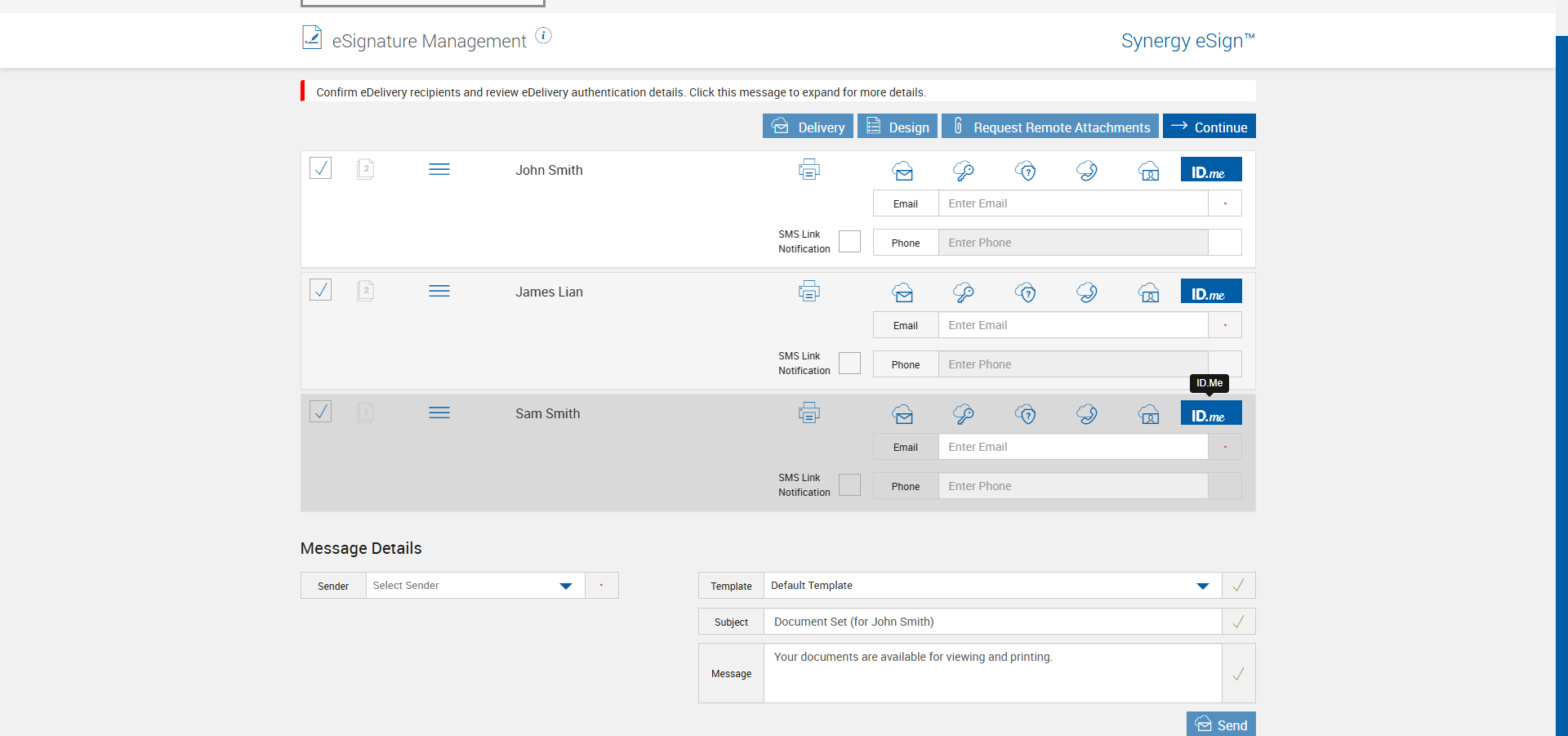Pick security question icon for James Lian

click(1026, 292)
